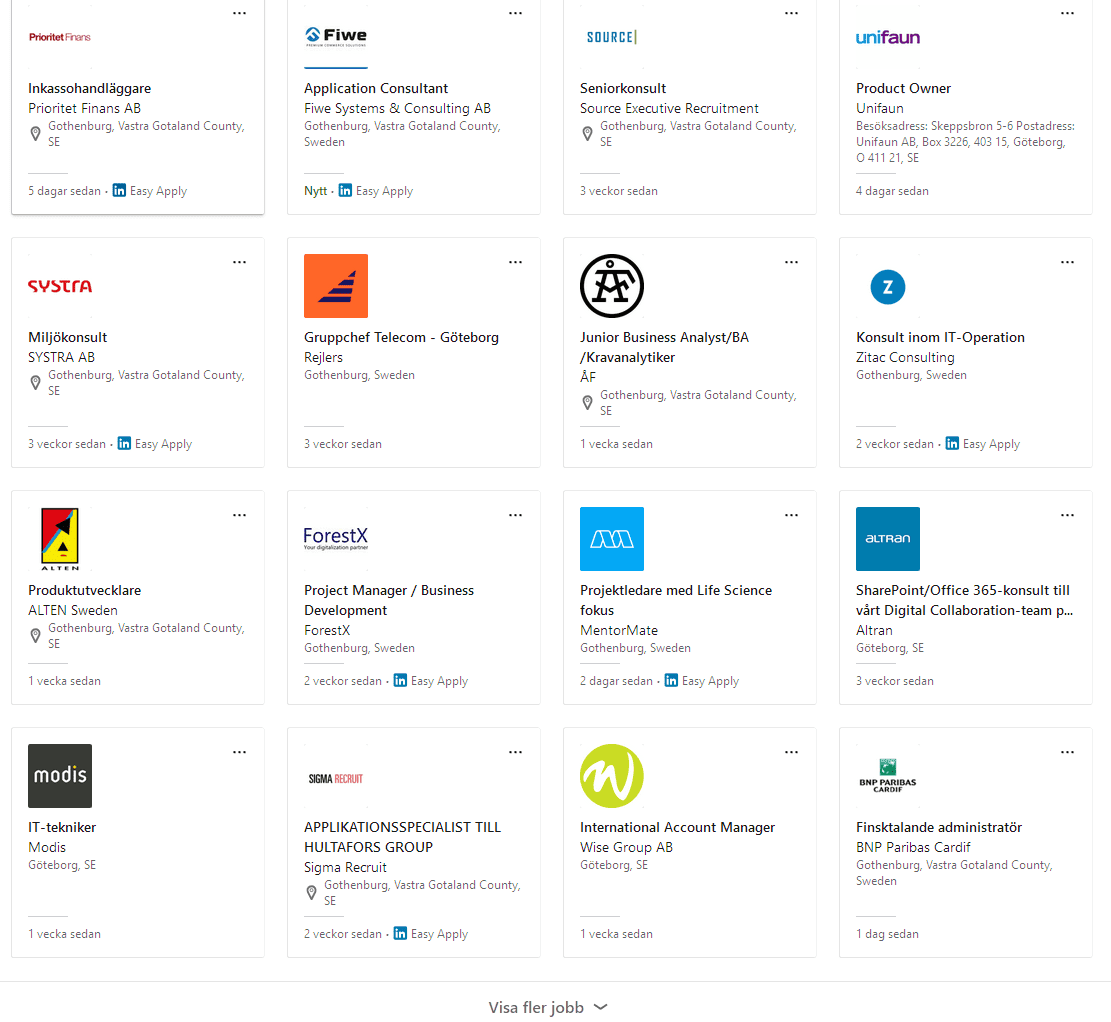Click the Fiwe company logo
The image size is (1111, 1022).
(x=336, y=36)
